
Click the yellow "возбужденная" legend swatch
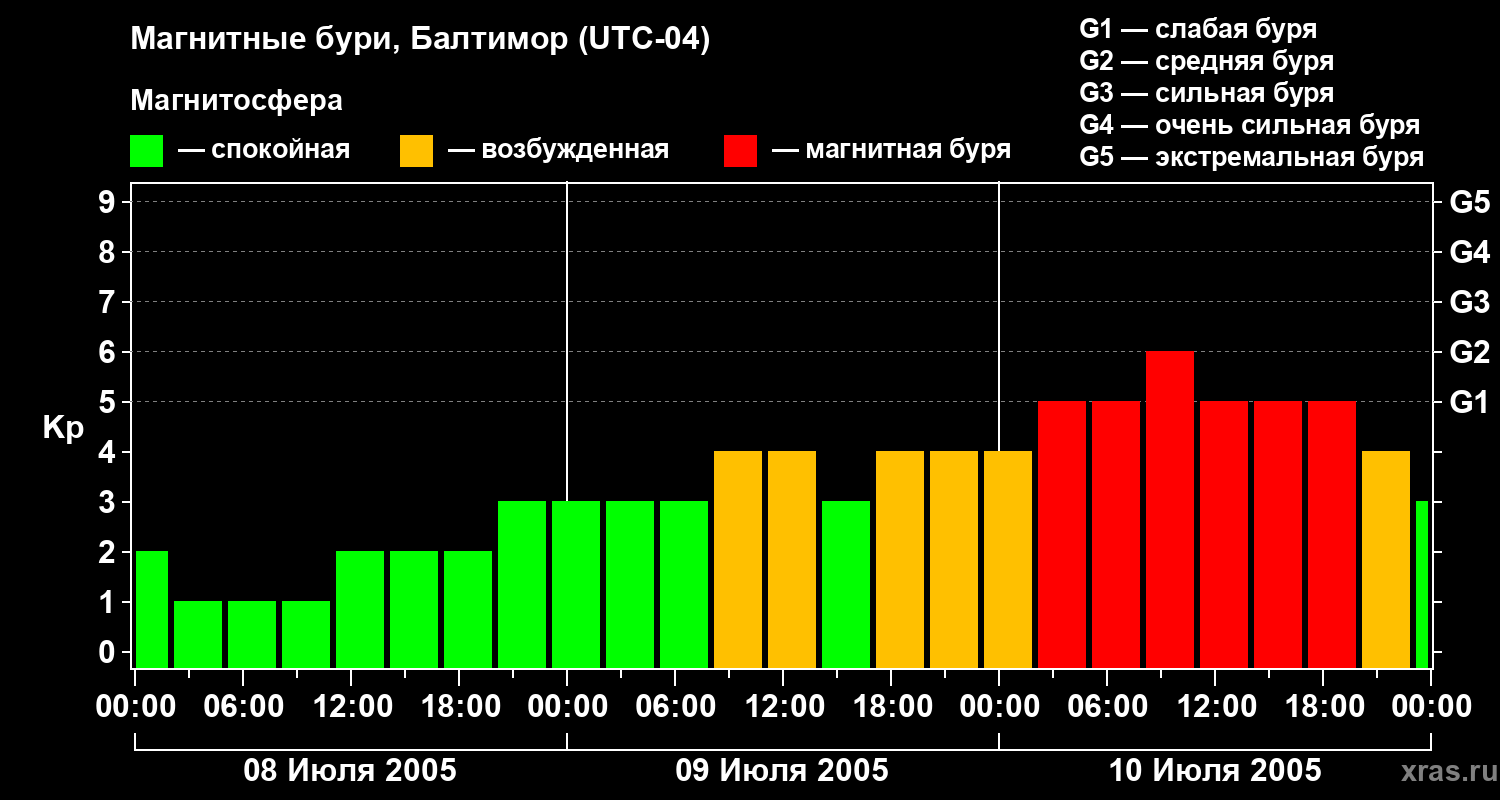click(x=417, y=151)
